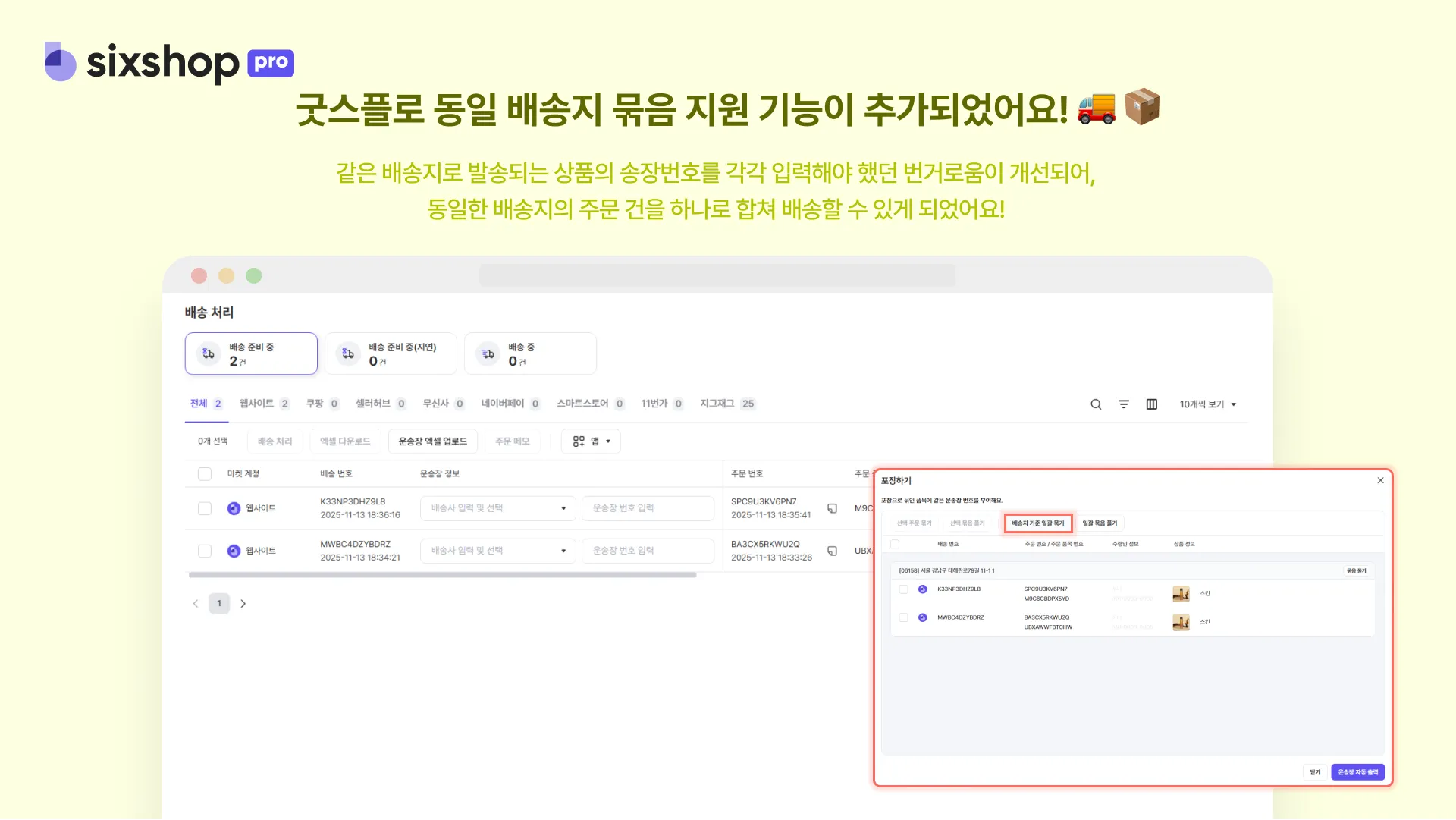1456x820 pixels.
Task: Click the 배송 중 truck status card
Action: click(530, 353)
